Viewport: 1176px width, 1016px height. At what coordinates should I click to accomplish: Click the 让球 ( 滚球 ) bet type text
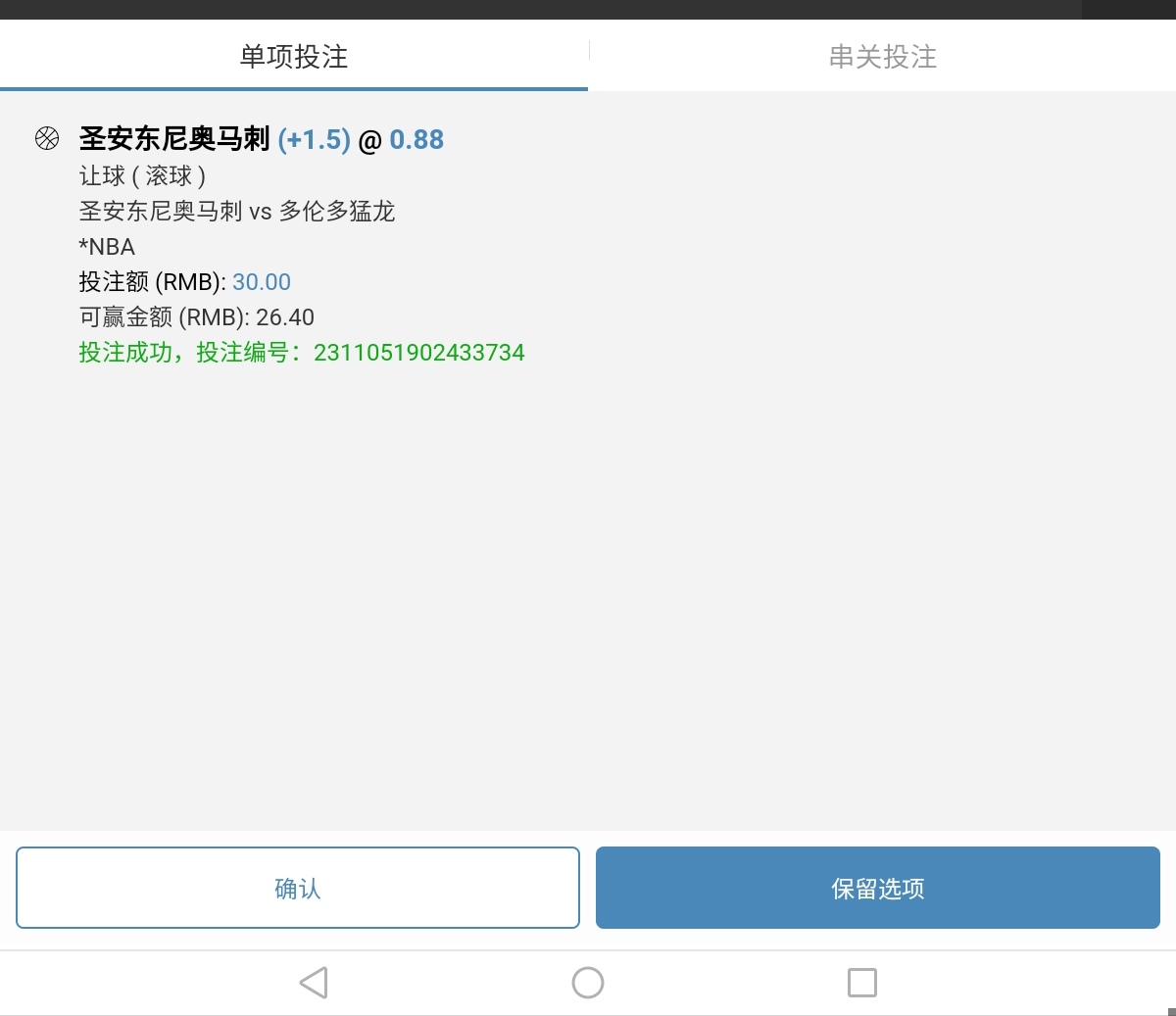142,176
